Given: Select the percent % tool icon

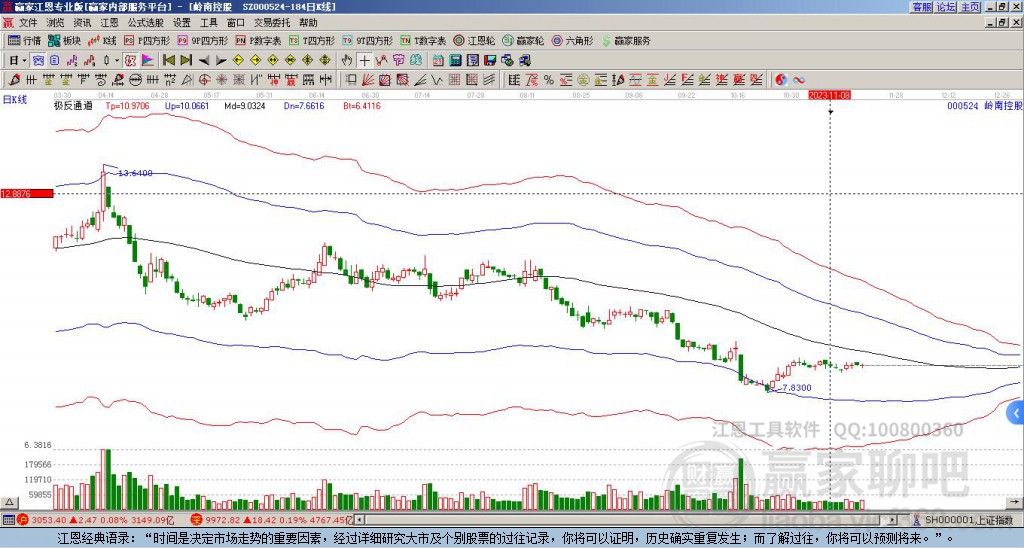Looking at the screenshot, I should pyautogui.click(x=549, y=80).
